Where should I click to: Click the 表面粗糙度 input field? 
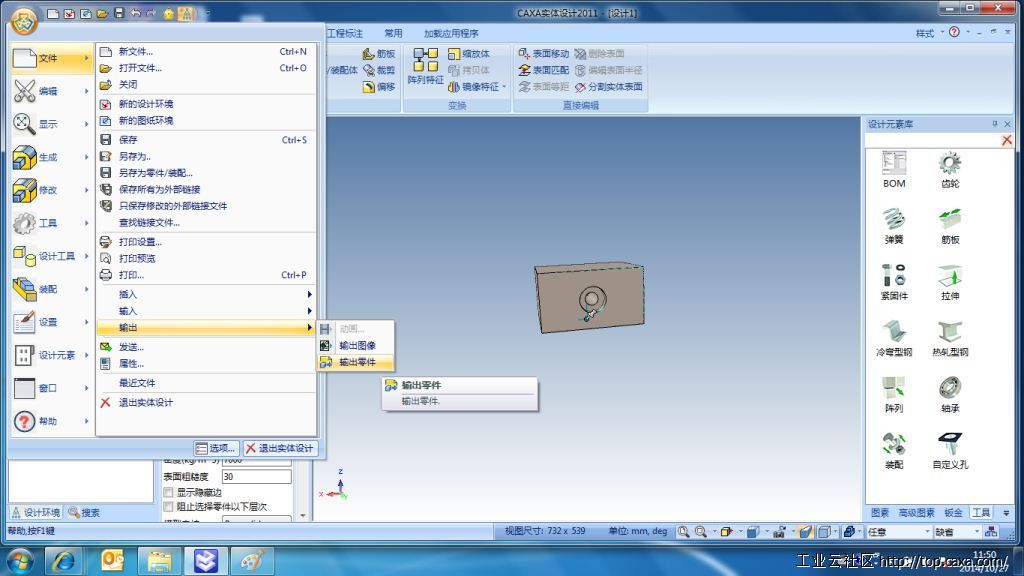pos(255,477)
